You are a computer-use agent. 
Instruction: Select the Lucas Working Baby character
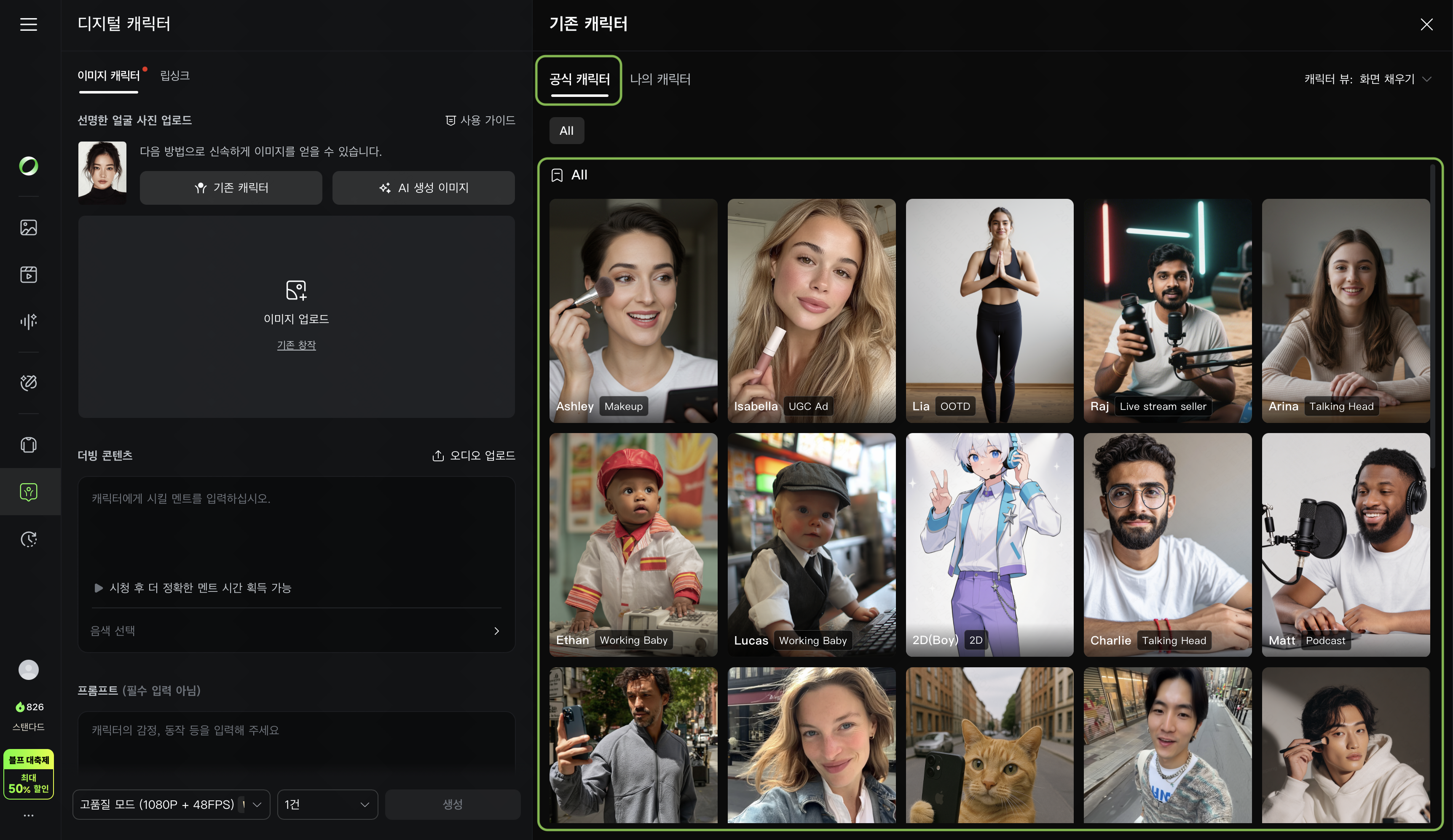[x=811, y=545]
